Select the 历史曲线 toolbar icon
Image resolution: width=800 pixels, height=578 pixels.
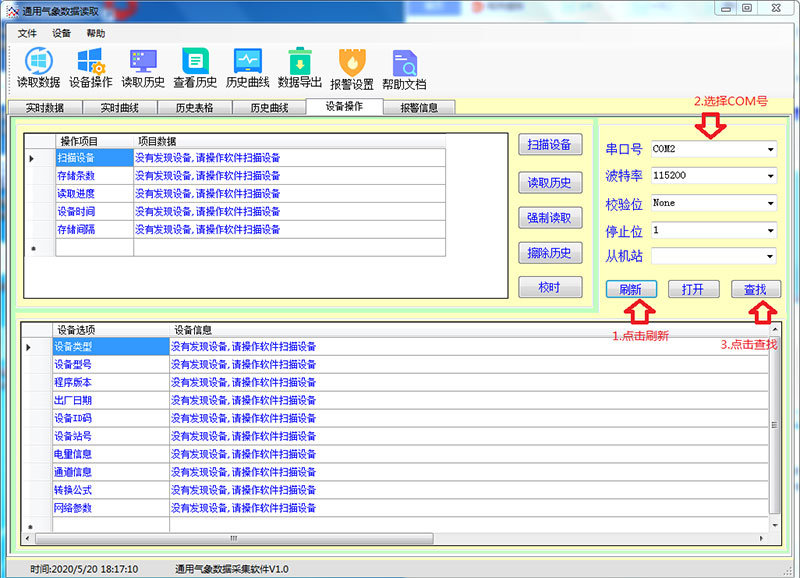(x=248, y=67)
